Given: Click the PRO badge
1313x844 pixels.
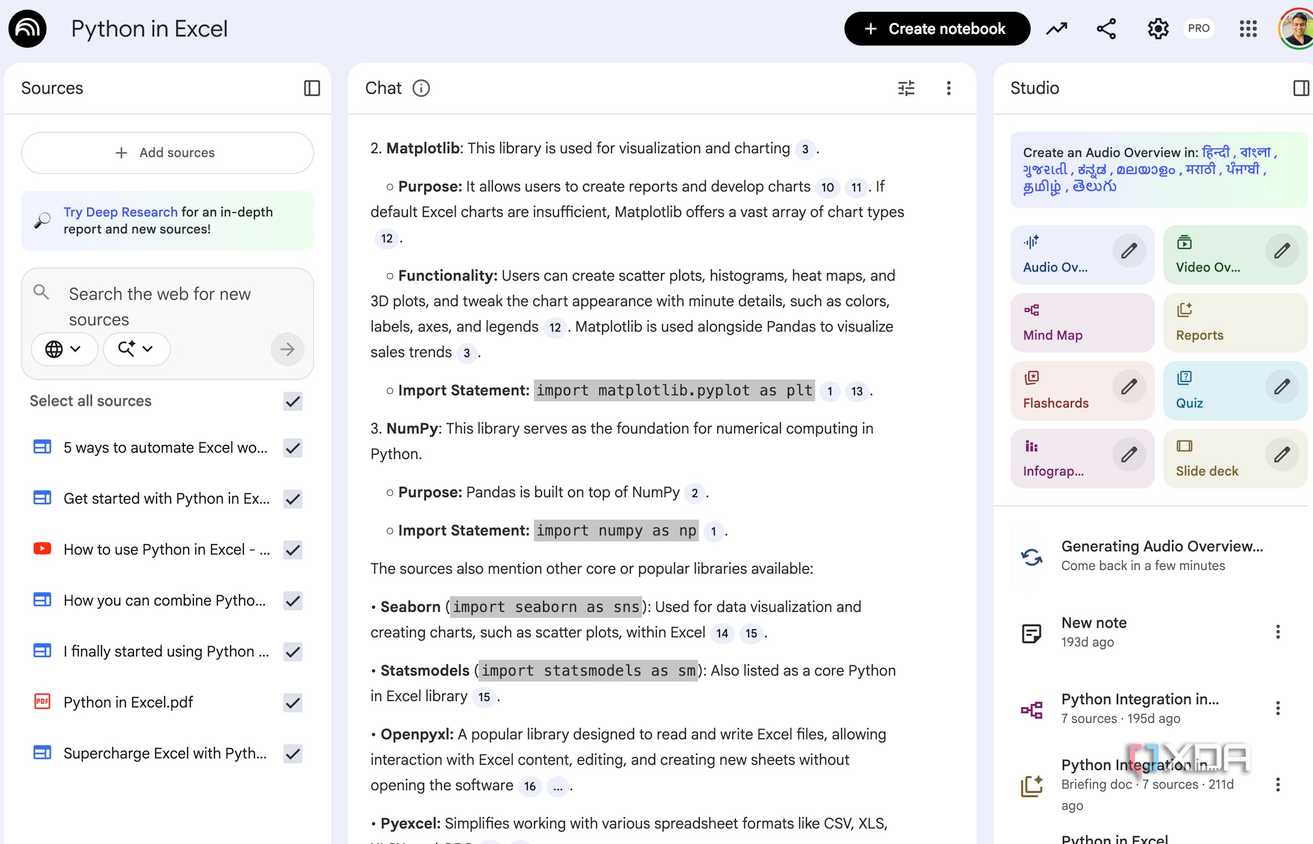Looking at the screenshot, I should coord(1199,29).
